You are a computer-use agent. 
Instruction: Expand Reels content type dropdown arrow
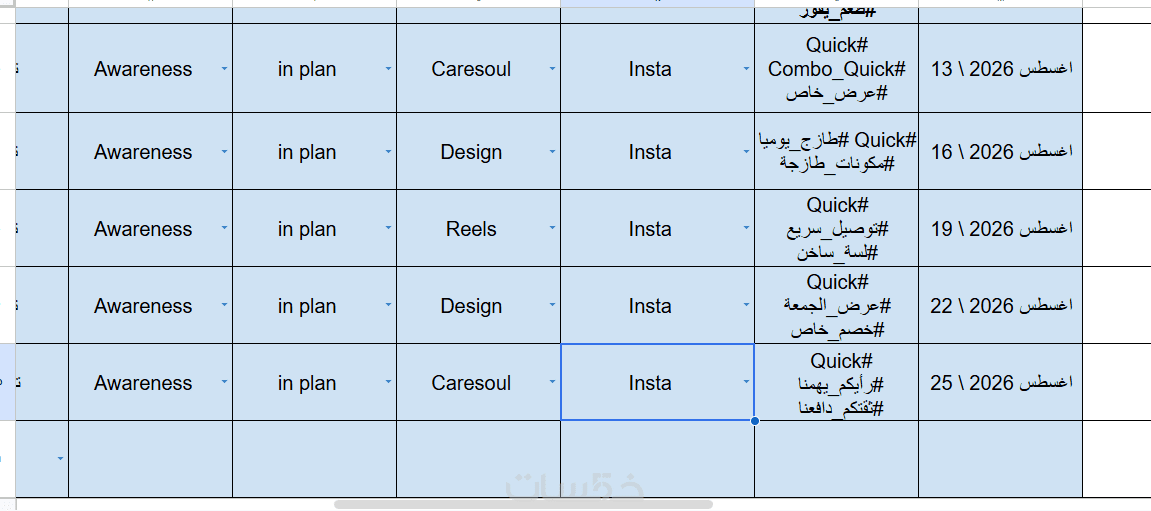pyautogui.click(x=552, y=228)
